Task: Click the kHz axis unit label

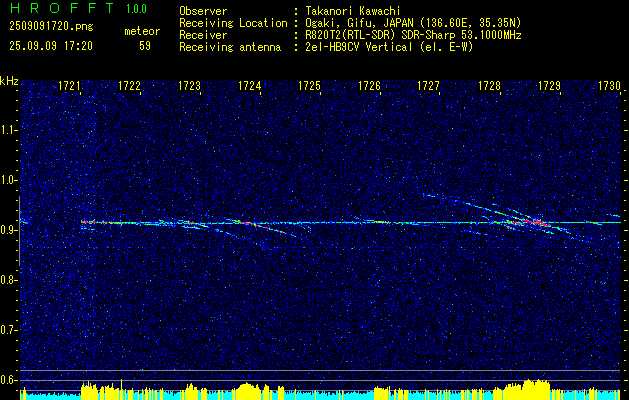Action: pos(9,81)
